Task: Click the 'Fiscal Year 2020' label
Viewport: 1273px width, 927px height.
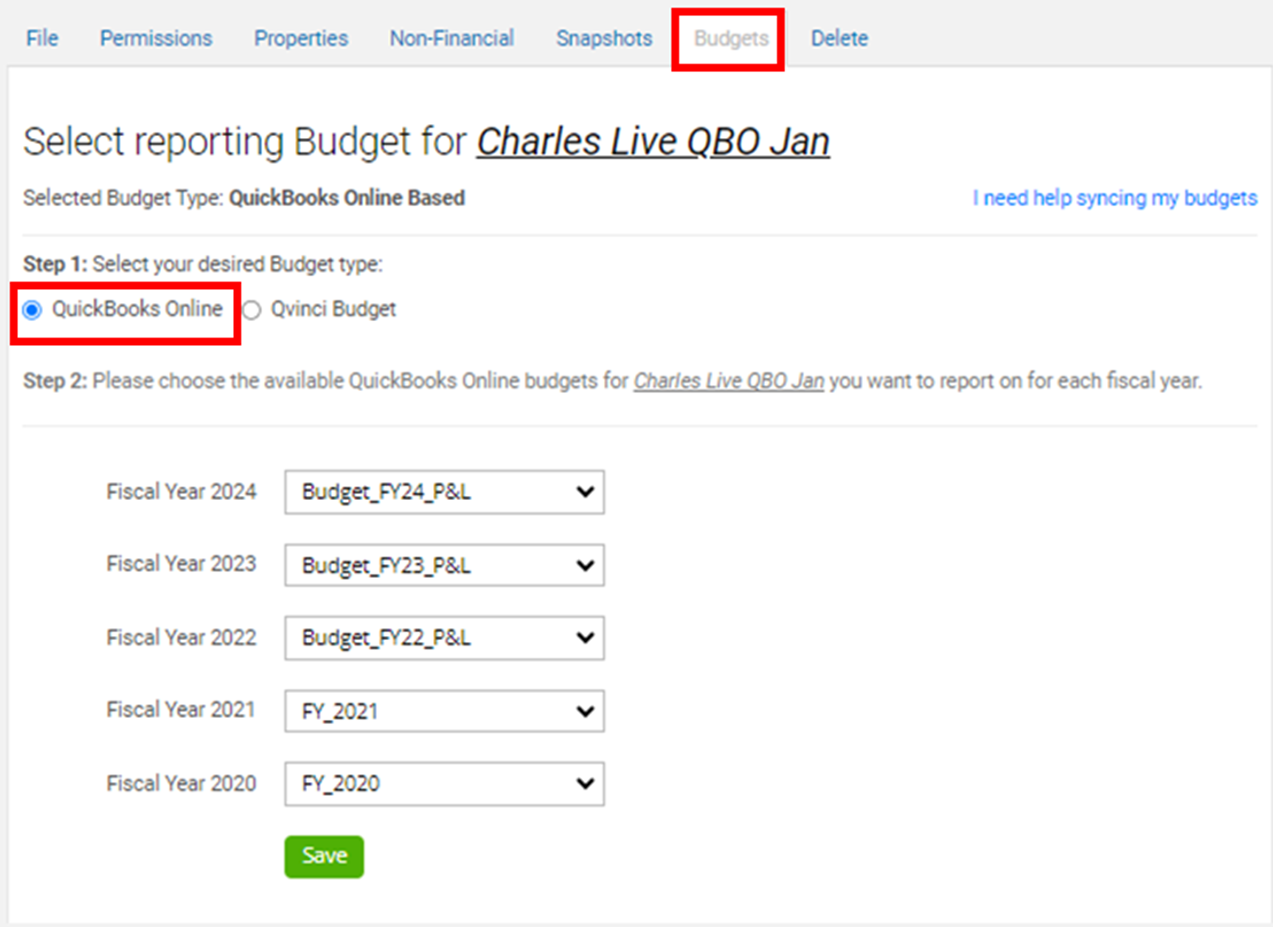Action: [x=181, y=783]
